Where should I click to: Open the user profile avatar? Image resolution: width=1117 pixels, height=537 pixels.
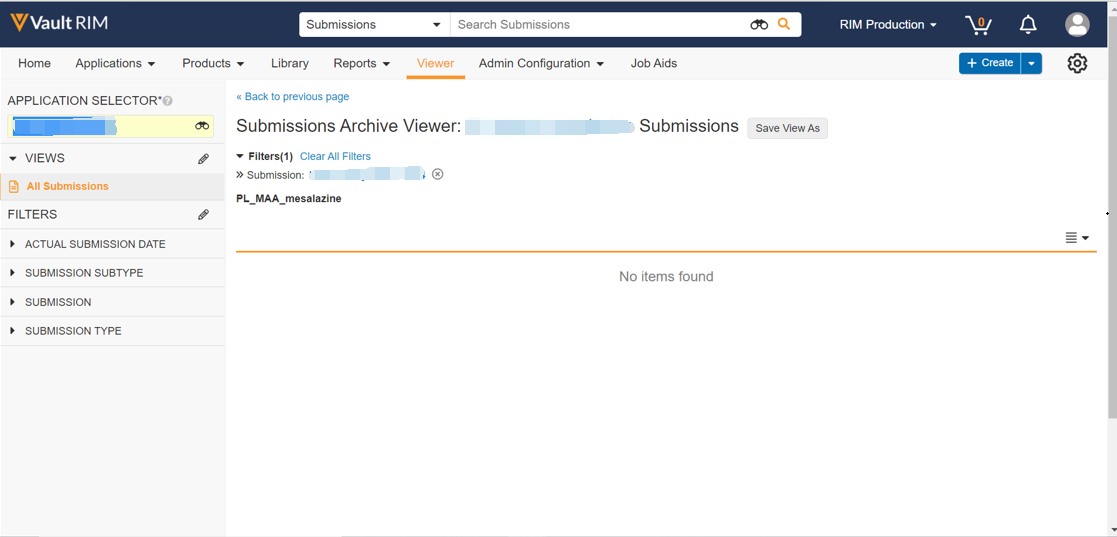tap(1077, 25)
